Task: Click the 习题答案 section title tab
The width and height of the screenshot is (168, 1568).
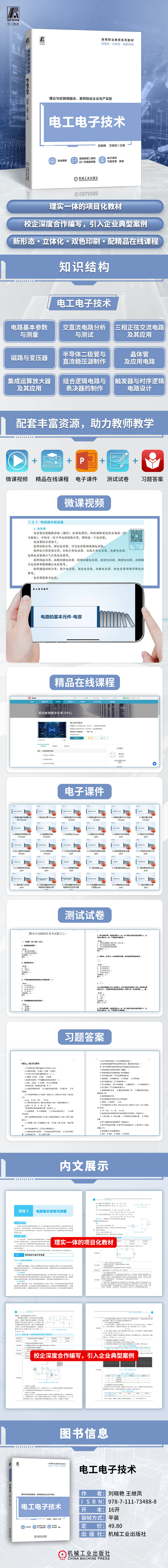Action: [84, 1037]
